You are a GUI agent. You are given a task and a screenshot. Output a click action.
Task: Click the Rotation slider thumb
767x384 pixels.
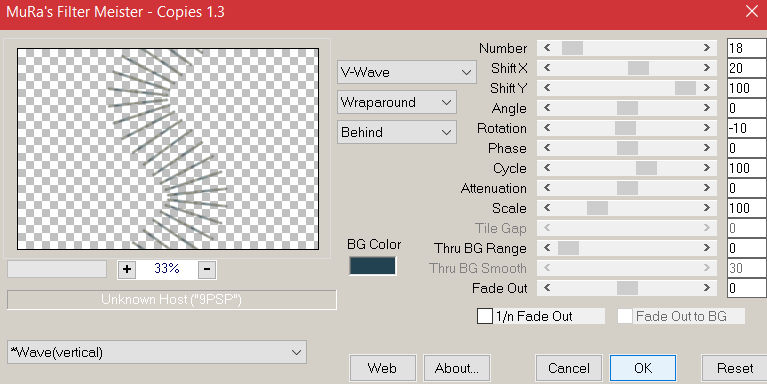tap(626, 128)
